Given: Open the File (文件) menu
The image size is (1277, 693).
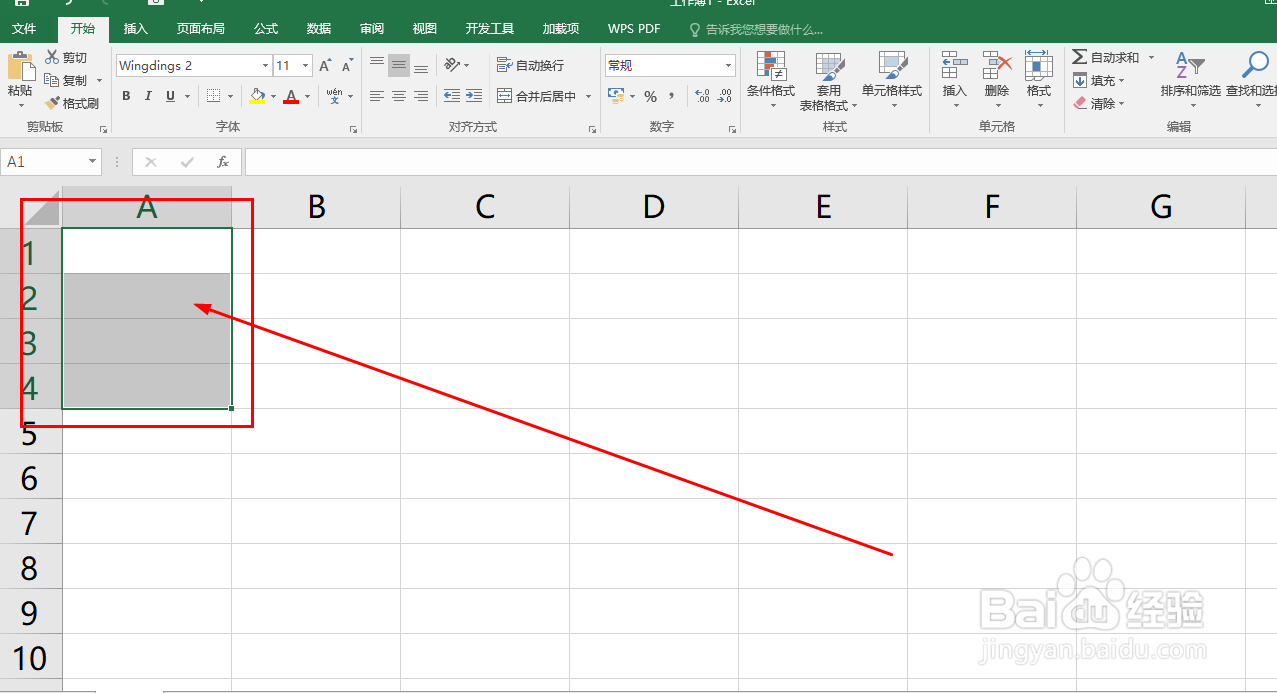Looking at the screenshot, I should 24,29.
